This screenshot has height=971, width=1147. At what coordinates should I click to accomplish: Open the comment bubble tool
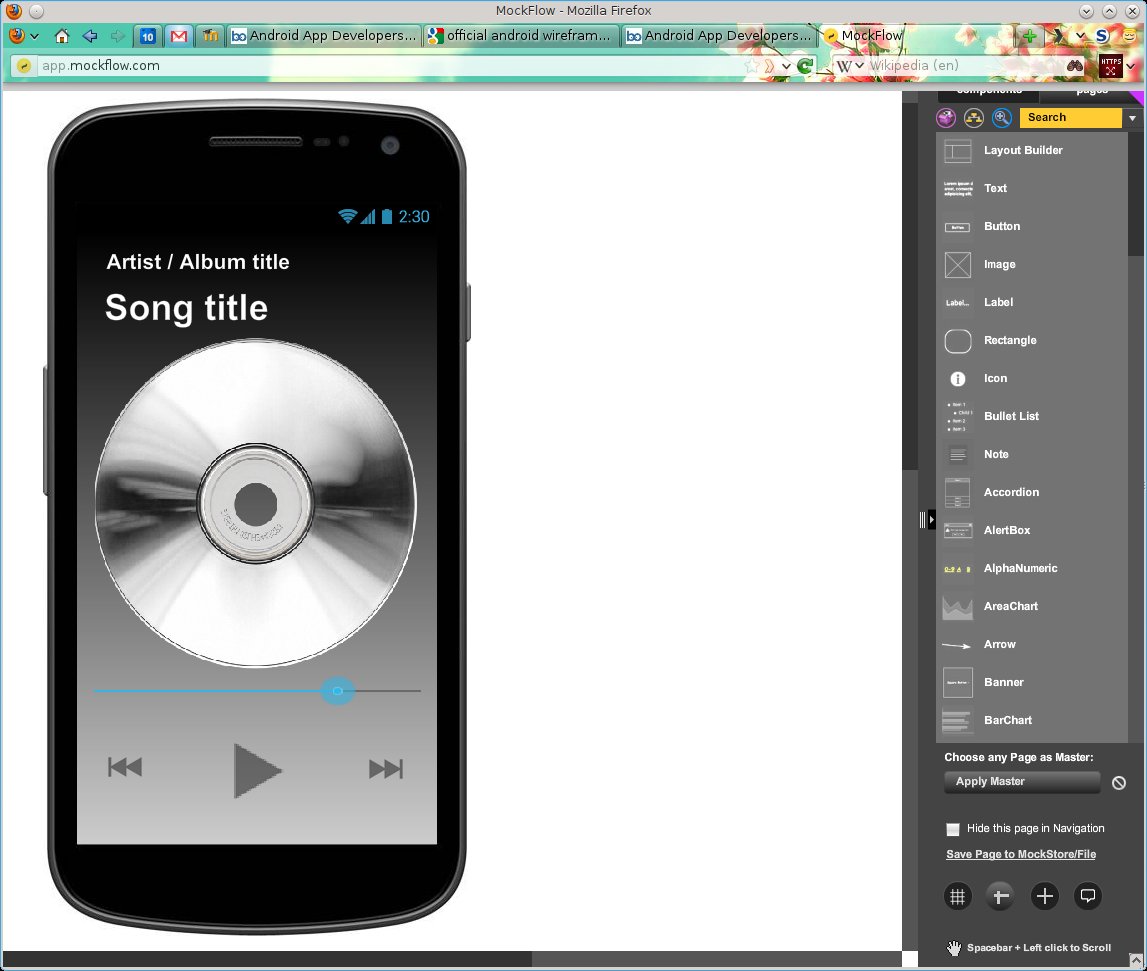(x=1088, y=896)
